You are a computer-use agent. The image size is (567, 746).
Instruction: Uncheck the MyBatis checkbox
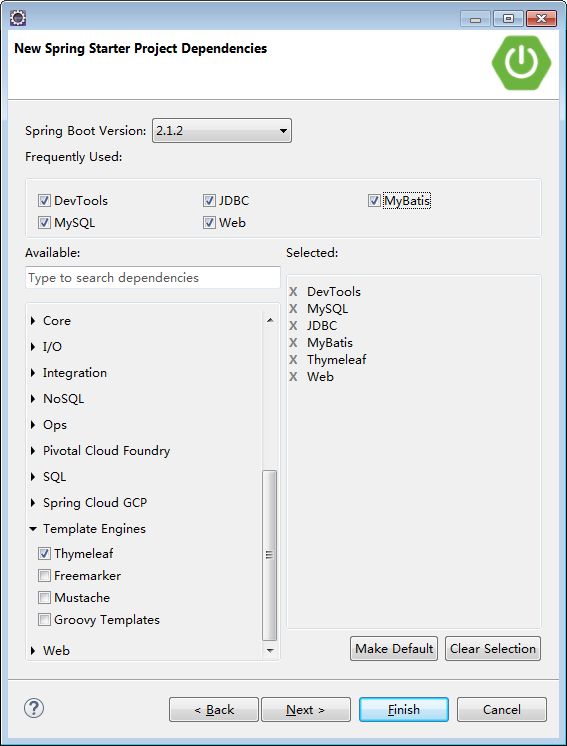click(x=374, y=201)
